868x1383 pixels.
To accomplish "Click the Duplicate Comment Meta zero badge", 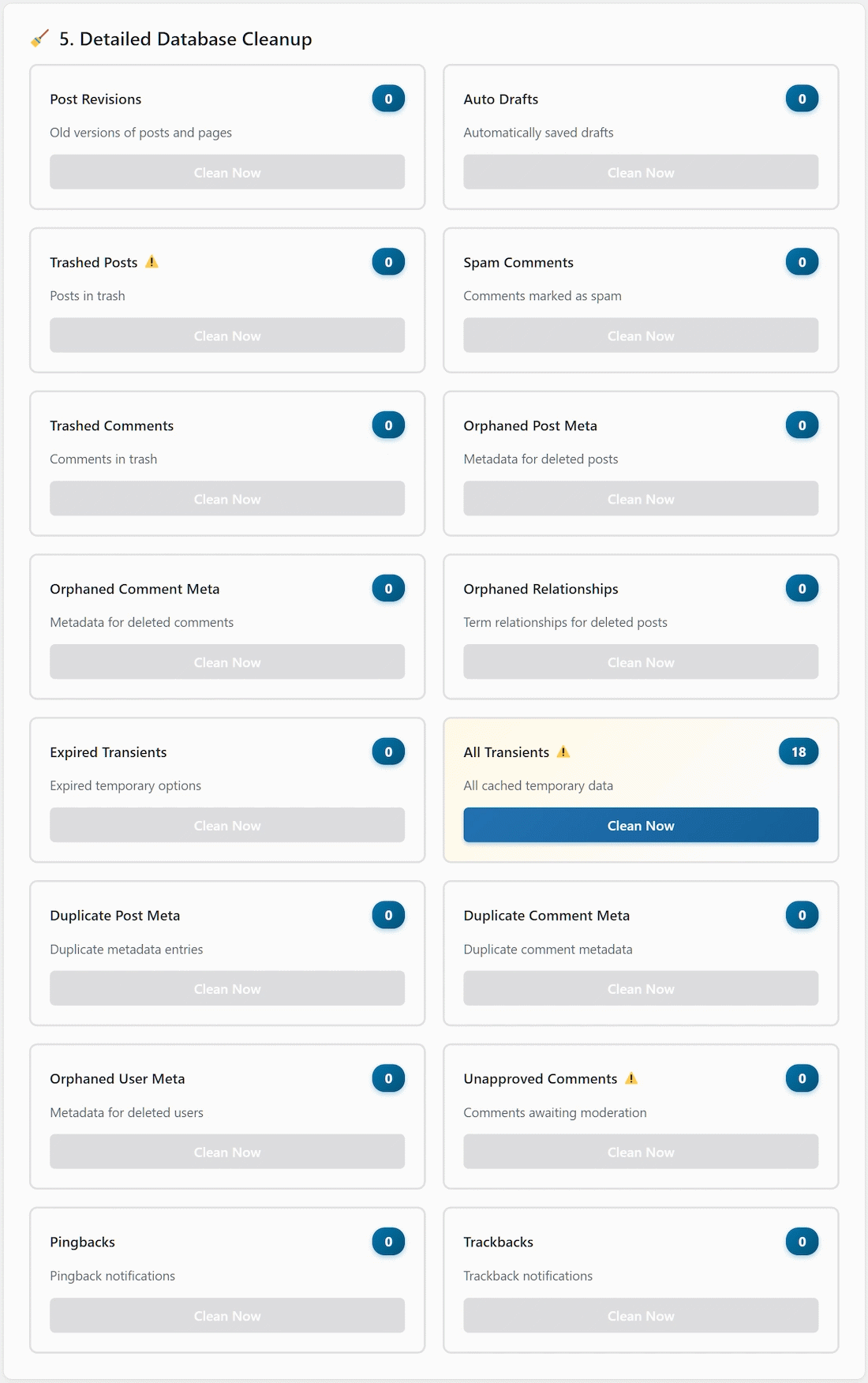I will [x=802, y=915].
